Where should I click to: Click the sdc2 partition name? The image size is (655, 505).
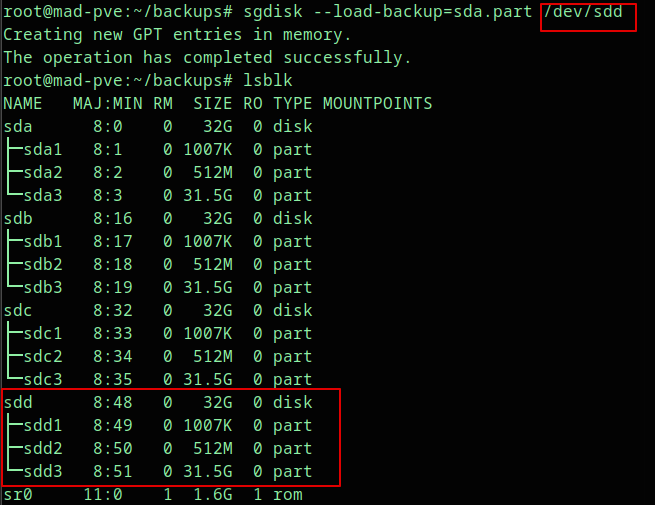(43, 356)
